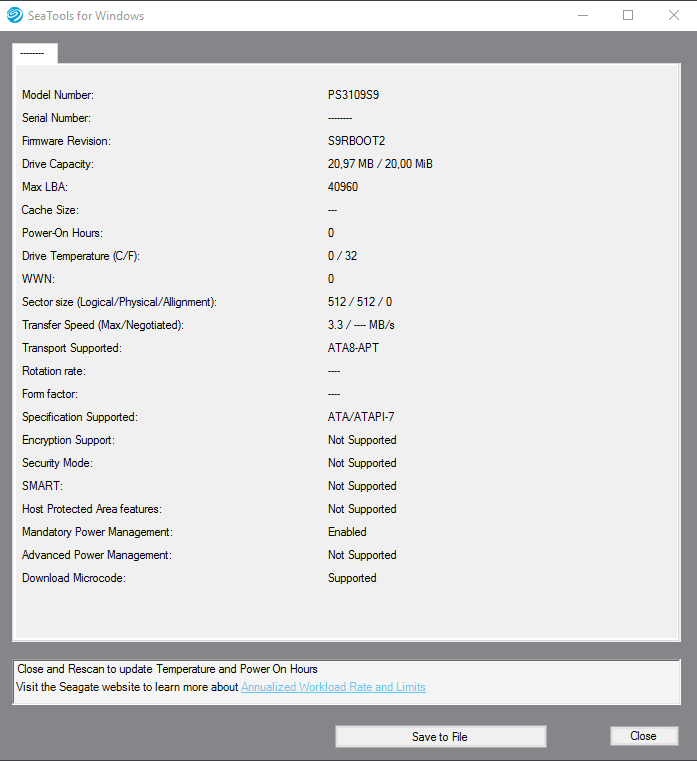Image resolution: width=697 pixels, height=761 pixels.
Task: Click Not Supported next to Encryption Support
Action: (362, 440)
